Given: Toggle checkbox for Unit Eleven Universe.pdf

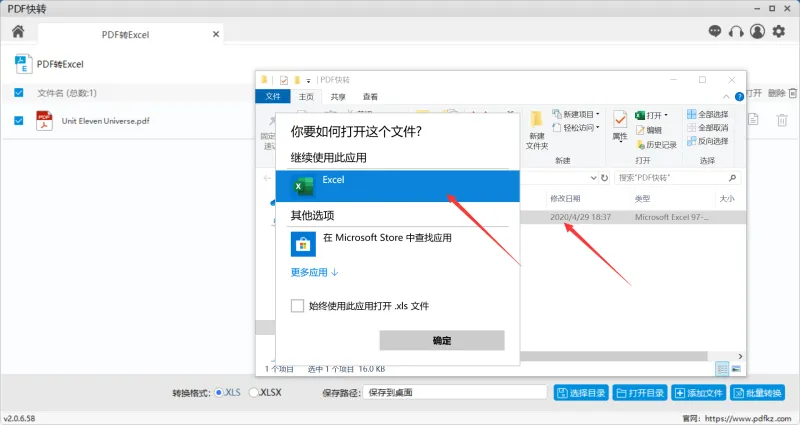Looking at the screenshot, I should point(19,121).
